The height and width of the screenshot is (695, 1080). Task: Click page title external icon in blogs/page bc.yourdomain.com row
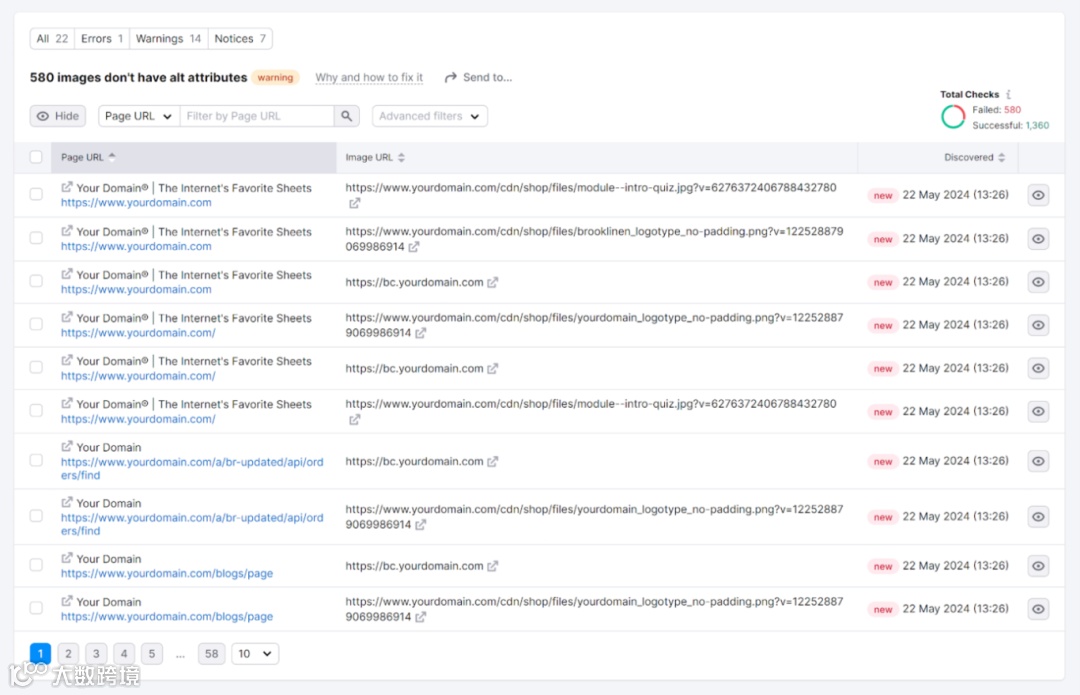click(x=67, y=558)
